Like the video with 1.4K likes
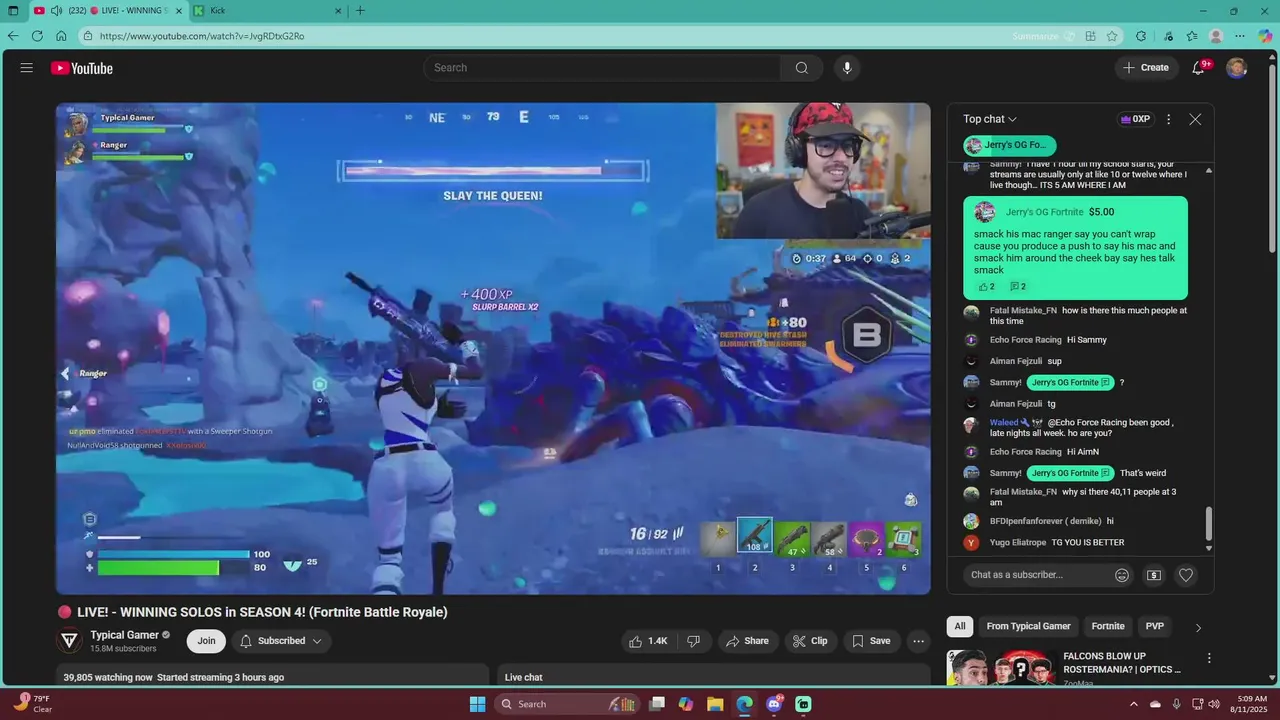 pyautogui.click(x=648, y=641)
